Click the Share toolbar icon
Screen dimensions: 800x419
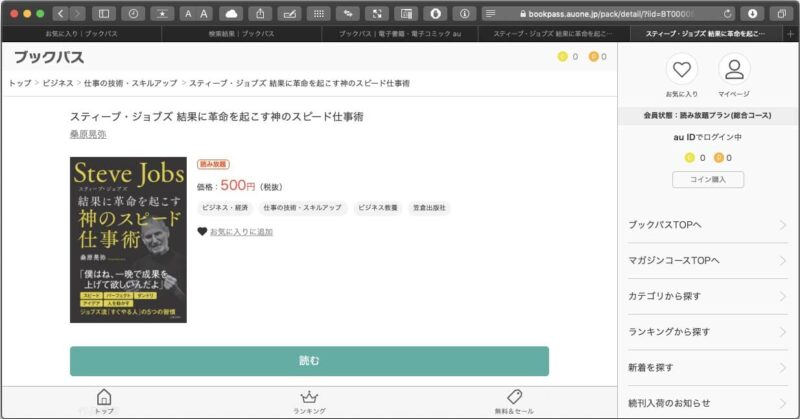pos(260,14)
